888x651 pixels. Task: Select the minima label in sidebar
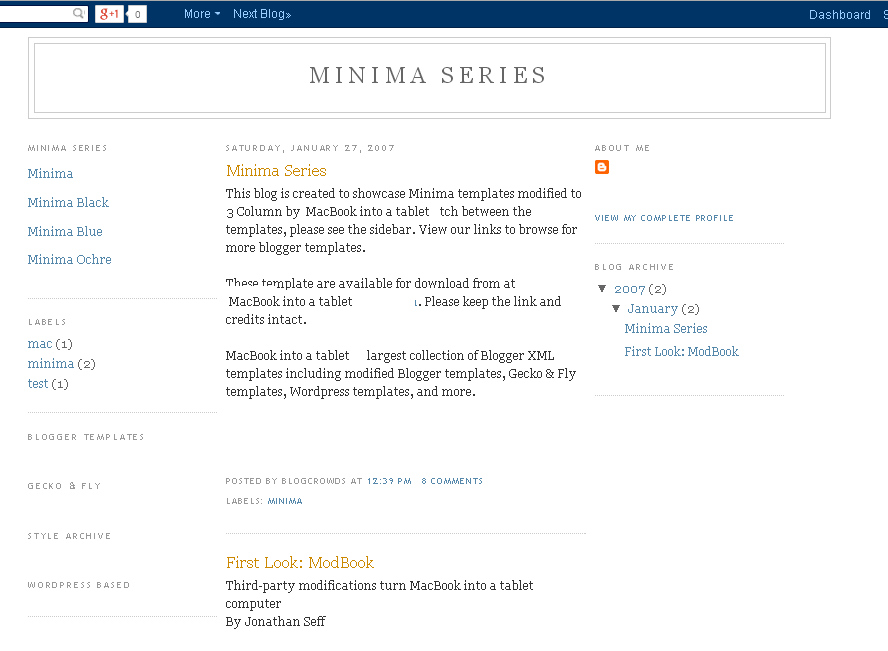pos(51,363)
